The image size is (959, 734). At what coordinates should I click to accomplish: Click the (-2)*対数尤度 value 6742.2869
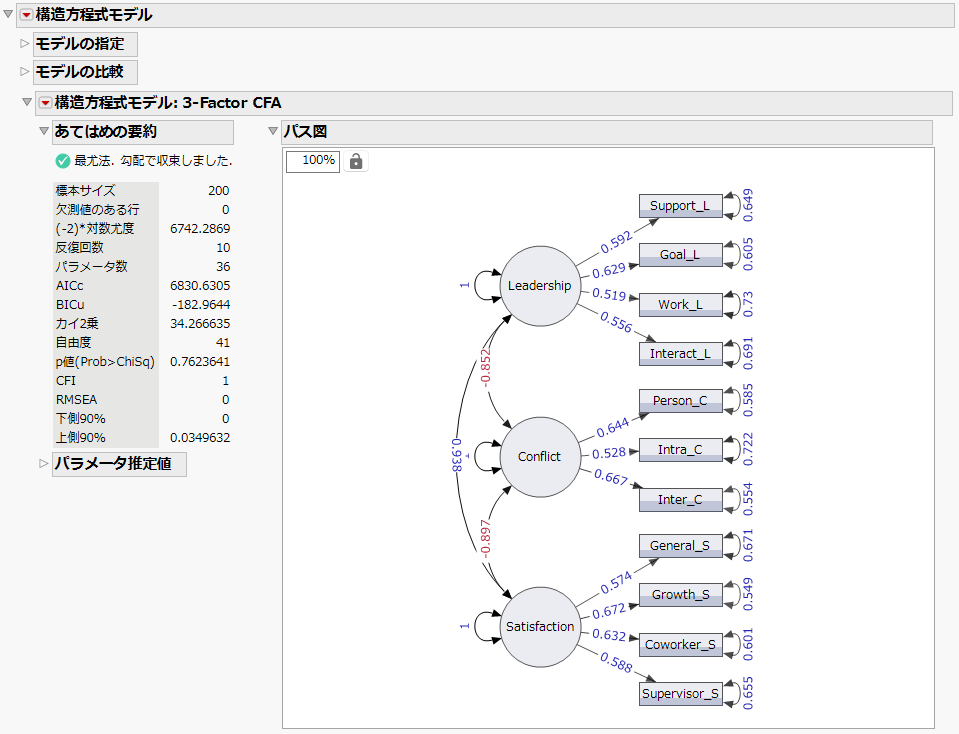tap(200, 229)
